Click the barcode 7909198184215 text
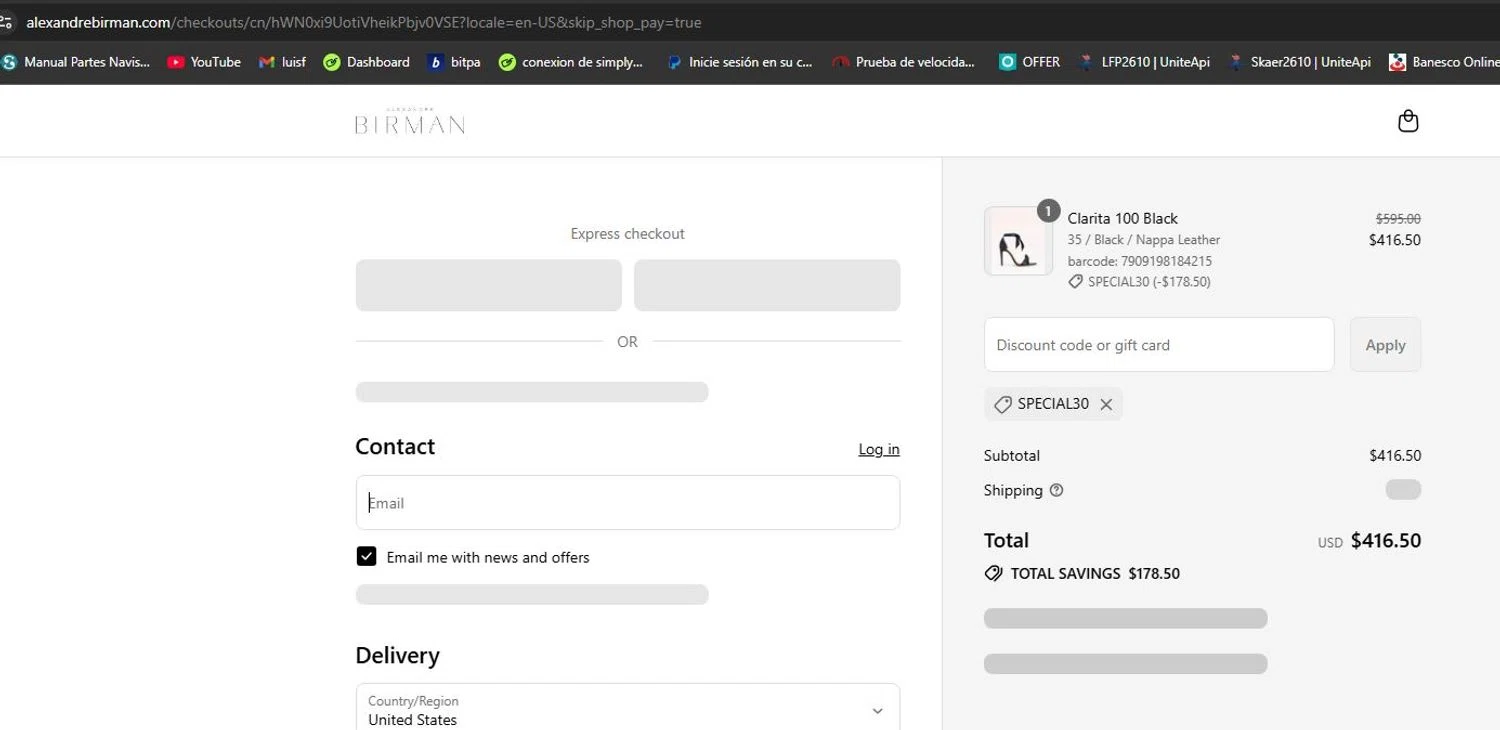 click(x=1140, y=261)
